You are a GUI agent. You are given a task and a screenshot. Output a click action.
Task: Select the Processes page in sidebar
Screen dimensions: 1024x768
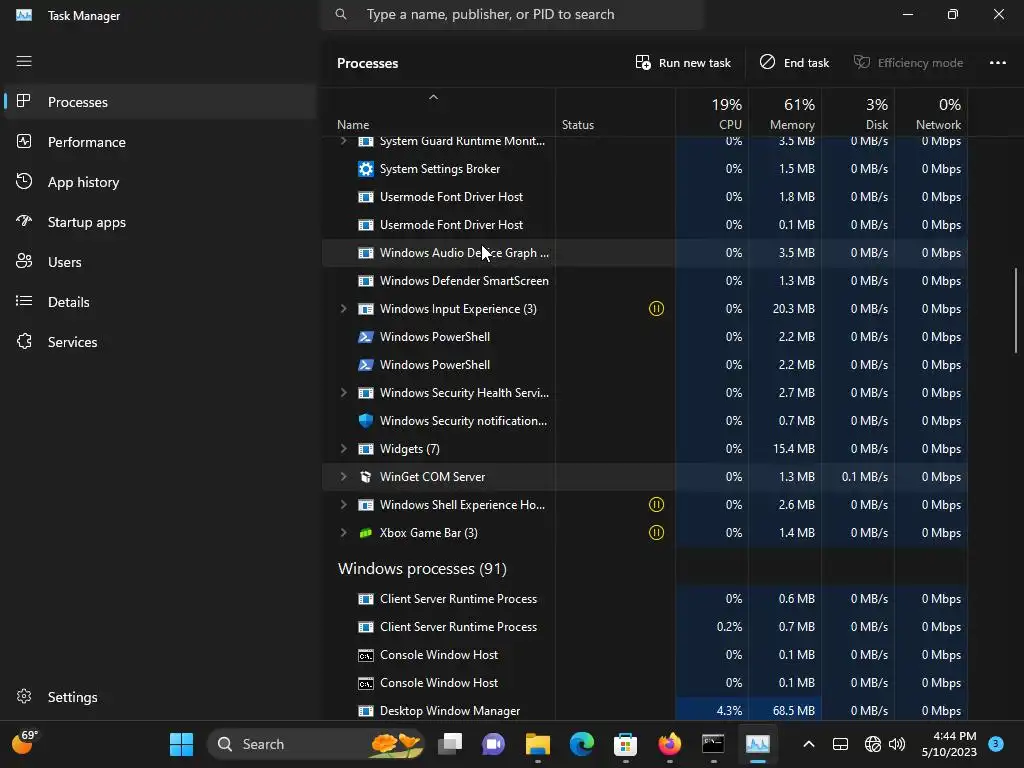point(159,102)
